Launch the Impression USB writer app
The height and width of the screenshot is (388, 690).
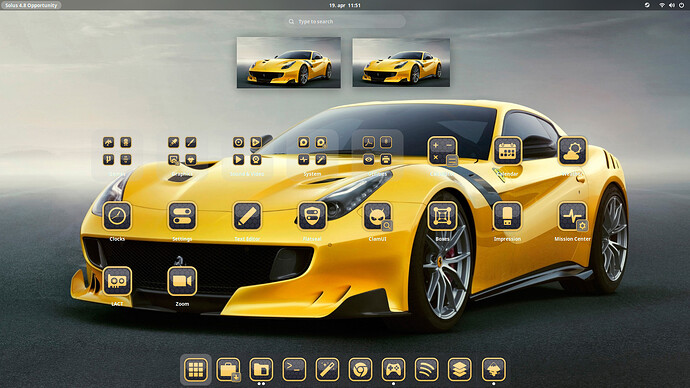point(507,216)
